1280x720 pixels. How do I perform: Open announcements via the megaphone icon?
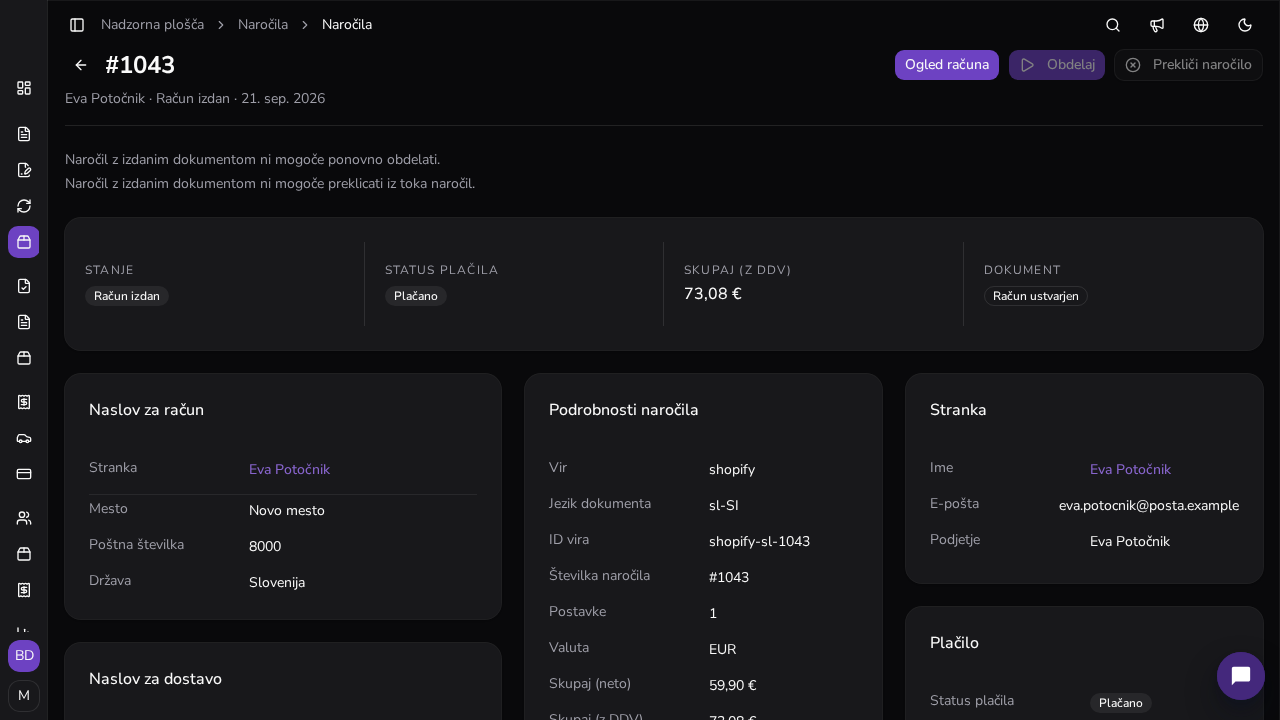(1157, 25)
